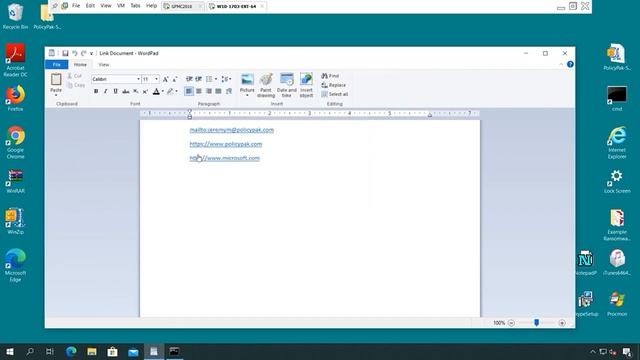Center align the text
Viewport: 640px width, 360px height.
coord(199,91)
